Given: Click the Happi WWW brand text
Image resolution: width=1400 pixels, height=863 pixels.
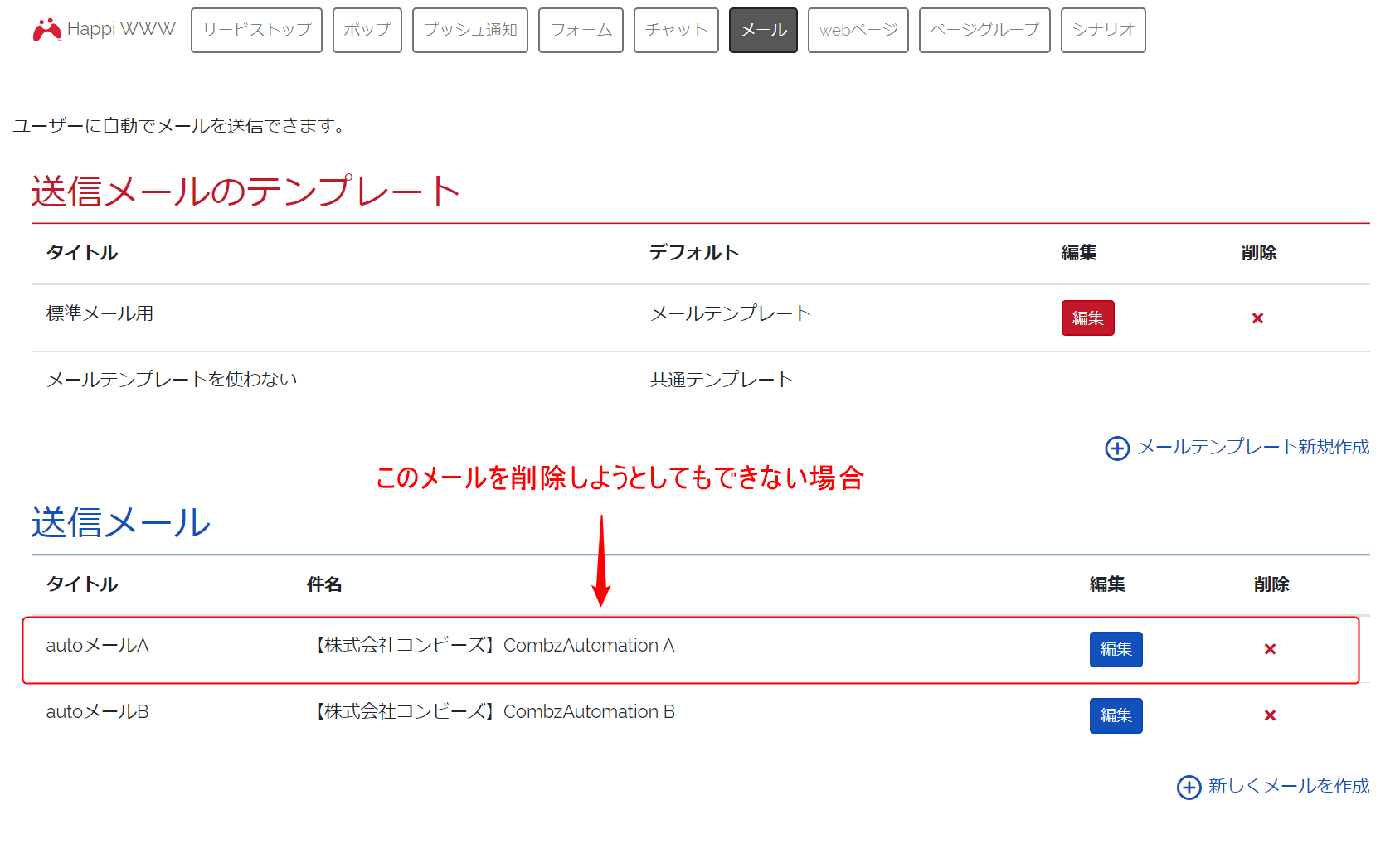Looking at the screenshot, I should [121, 29].
